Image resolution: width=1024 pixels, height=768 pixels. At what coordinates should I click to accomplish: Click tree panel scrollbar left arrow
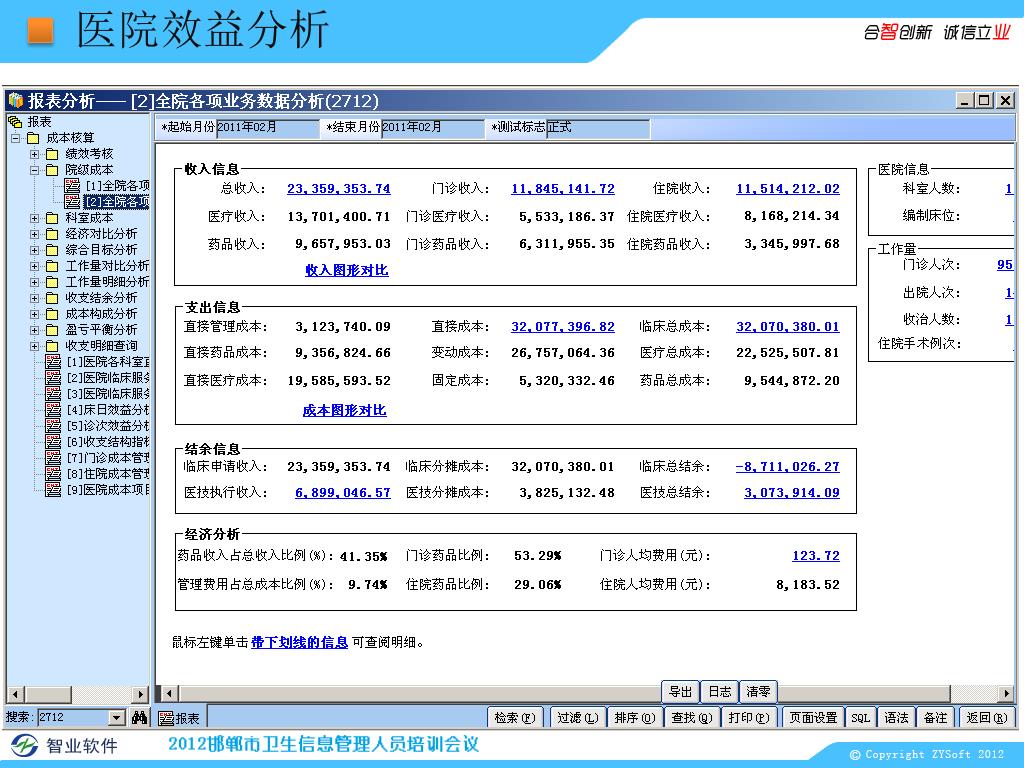tap(16, 694)
